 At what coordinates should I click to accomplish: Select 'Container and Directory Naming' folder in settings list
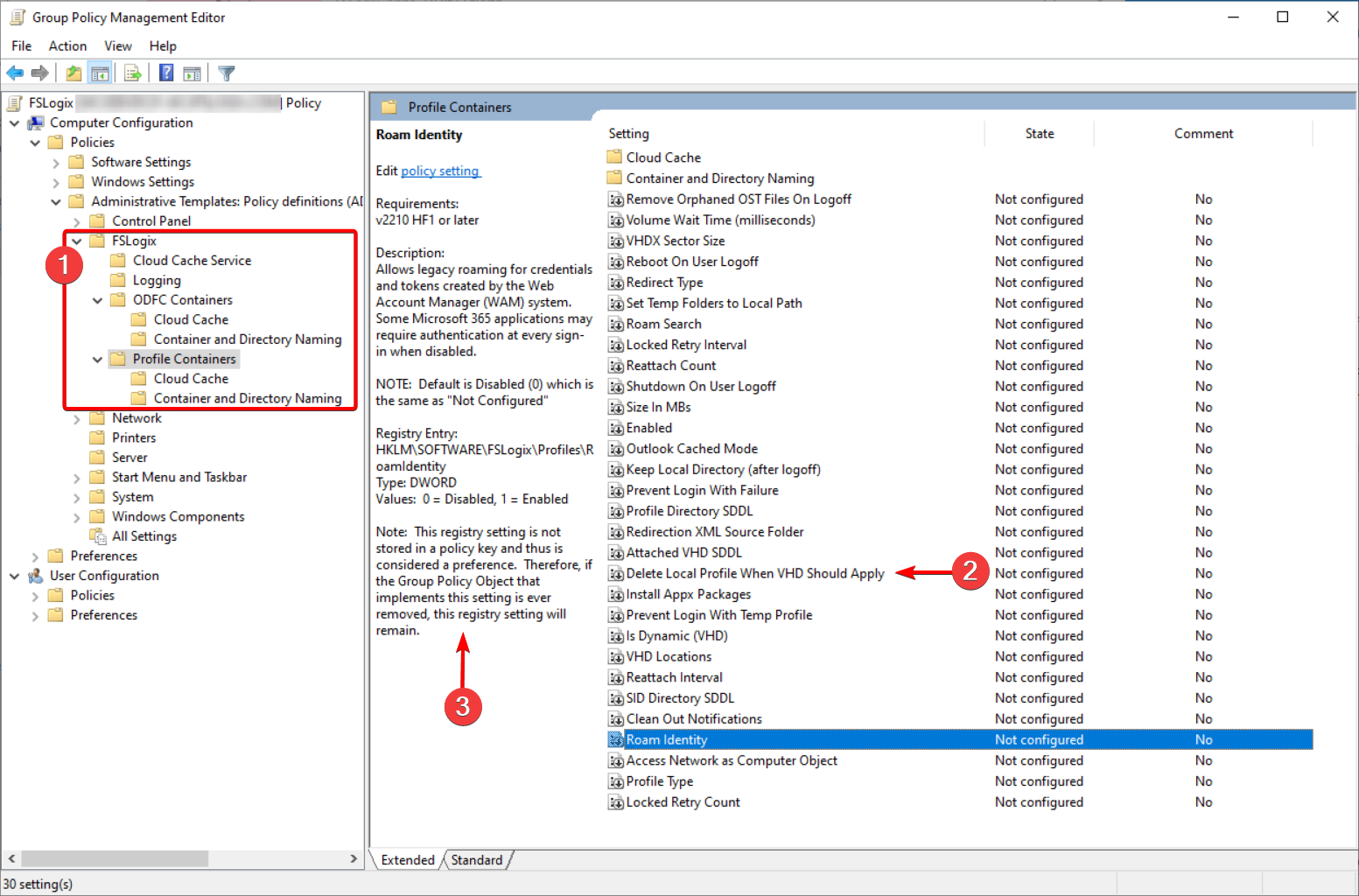pyautogui.click(x=720, y=178)
